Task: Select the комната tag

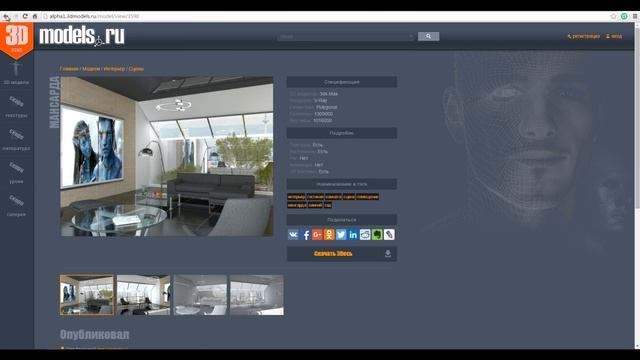Action: point(333,197)
